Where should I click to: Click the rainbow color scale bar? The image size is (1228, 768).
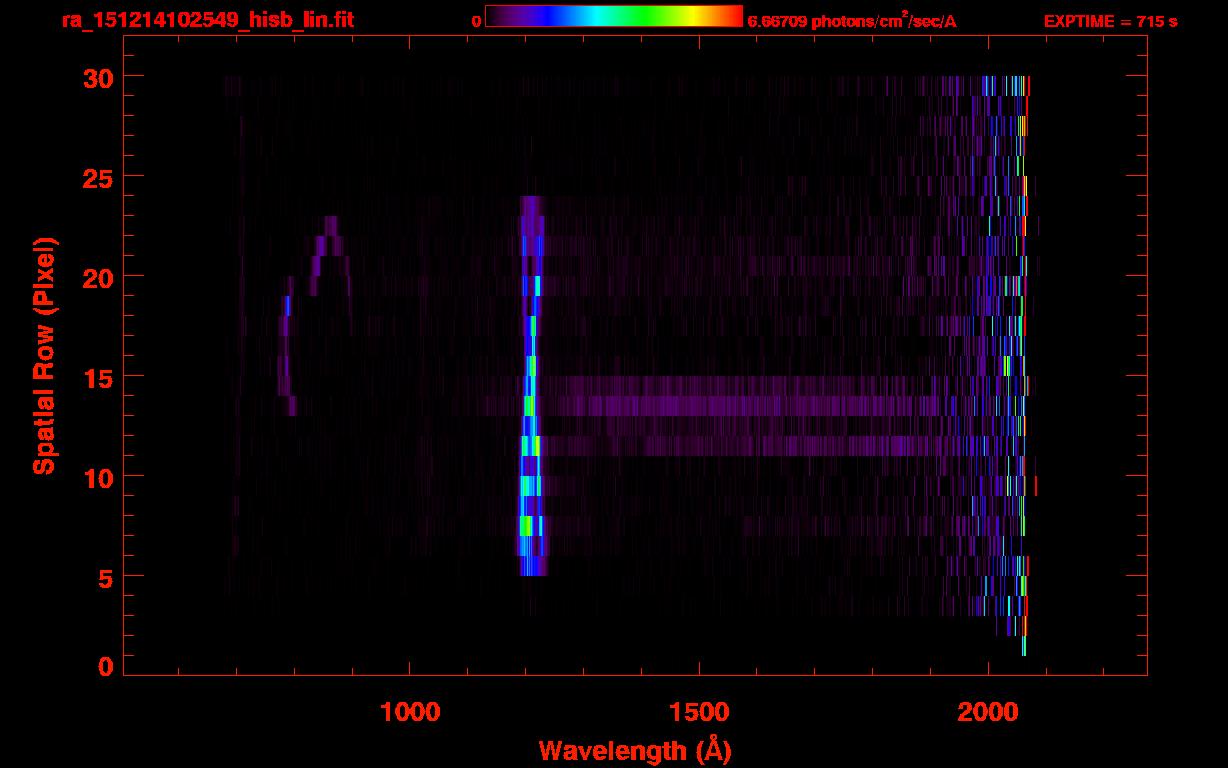[614, 17]
